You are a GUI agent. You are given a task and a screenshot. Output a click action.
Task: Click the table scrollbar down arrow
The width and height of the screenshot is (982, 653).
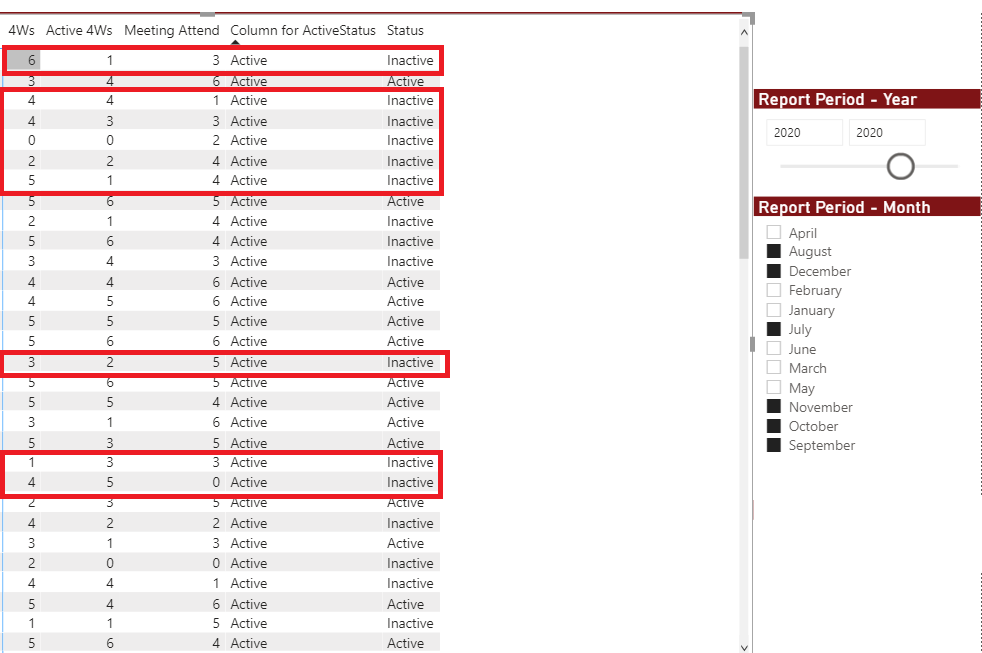tap(744, 647)
